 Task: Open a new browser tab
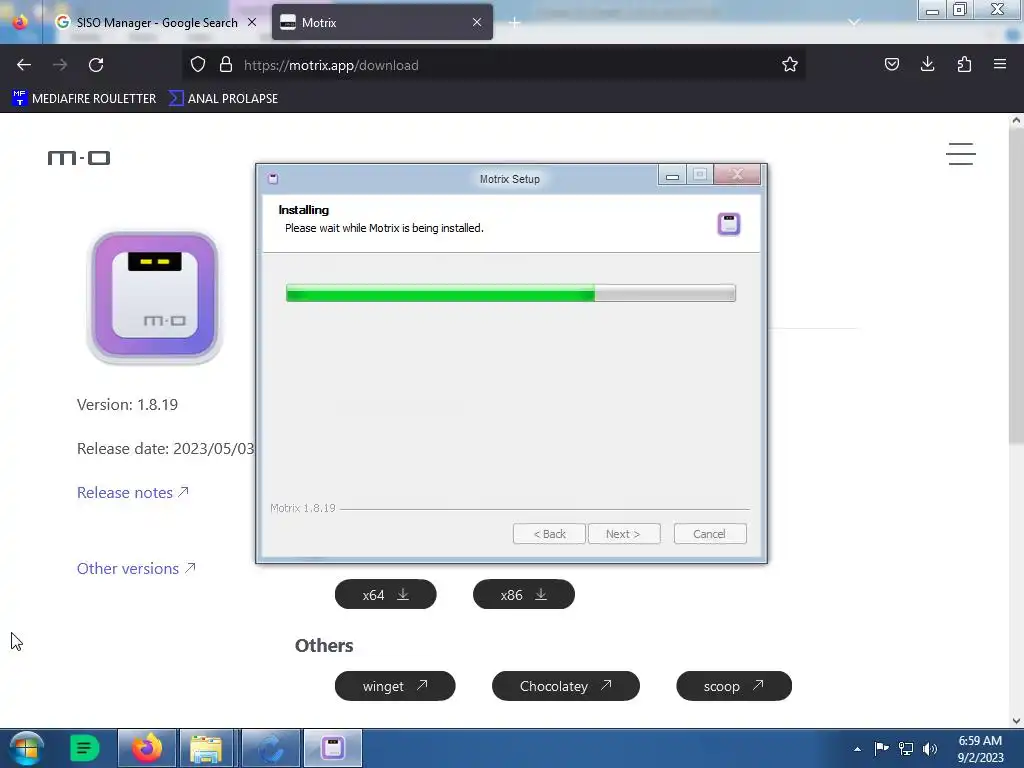coord(515,23)
